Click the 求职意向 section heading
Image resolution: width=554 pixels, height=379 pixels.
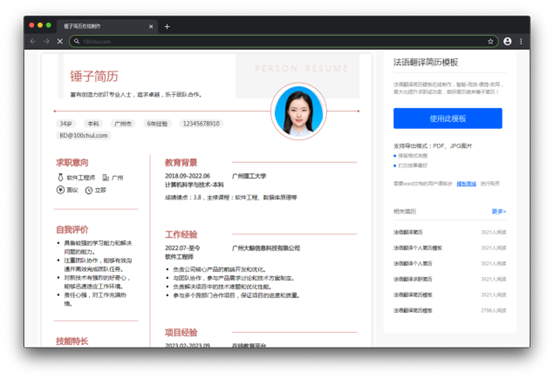(72, 162)
